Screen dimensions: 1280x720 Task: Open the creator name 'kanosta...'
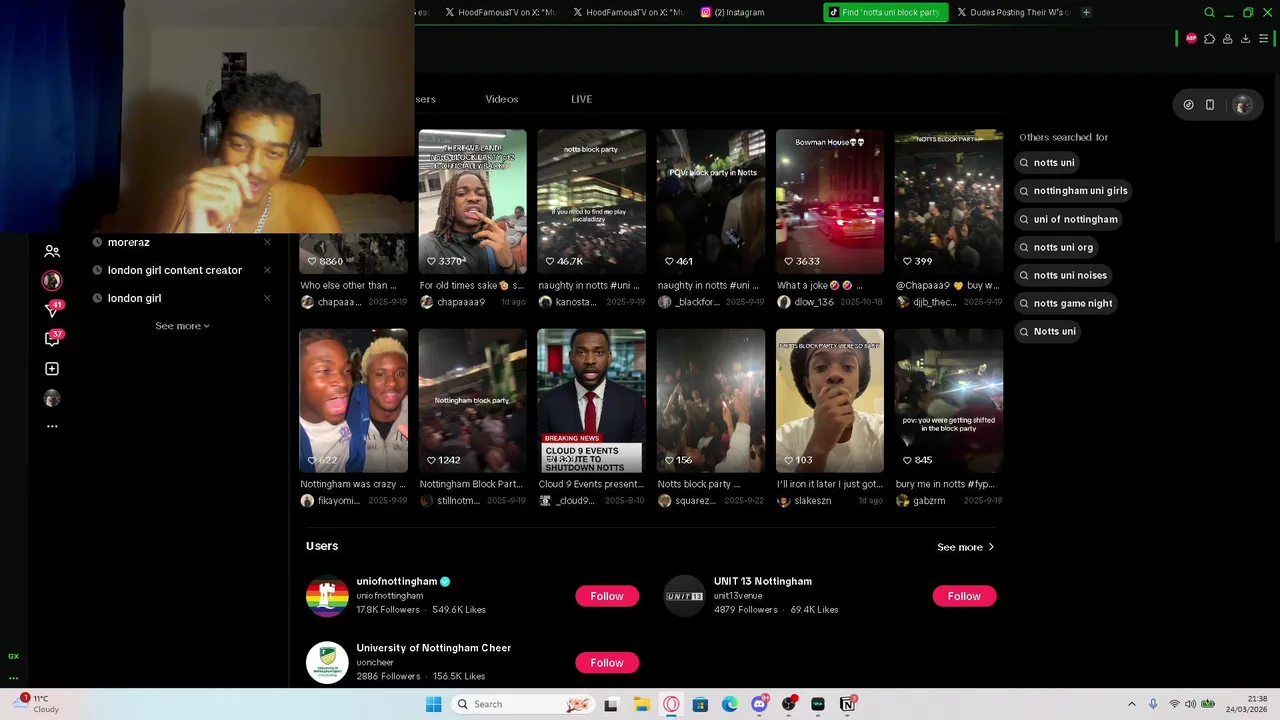576,302
